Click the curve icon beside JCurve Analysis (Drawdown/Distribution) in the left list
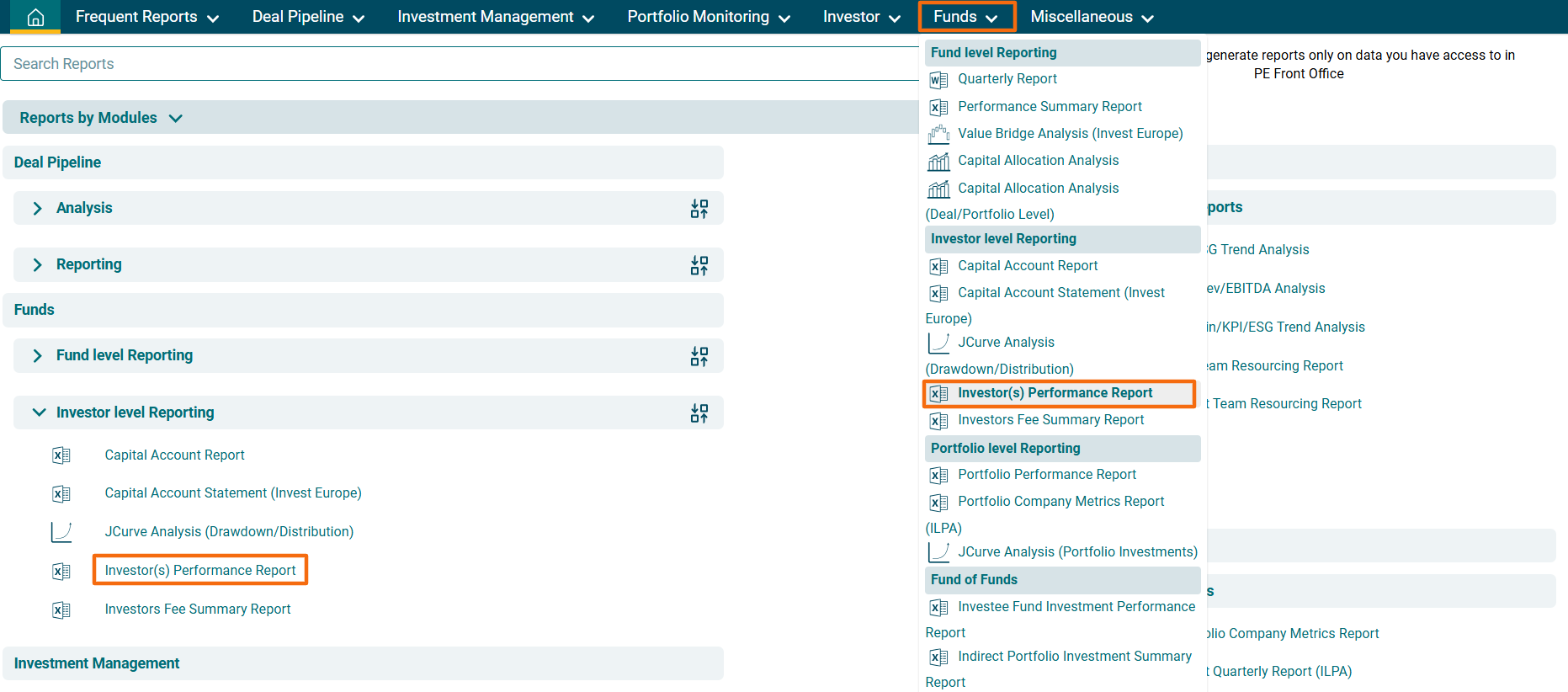Image resolution: width=1568 pixels, height=692 pixels. [61, 532]
